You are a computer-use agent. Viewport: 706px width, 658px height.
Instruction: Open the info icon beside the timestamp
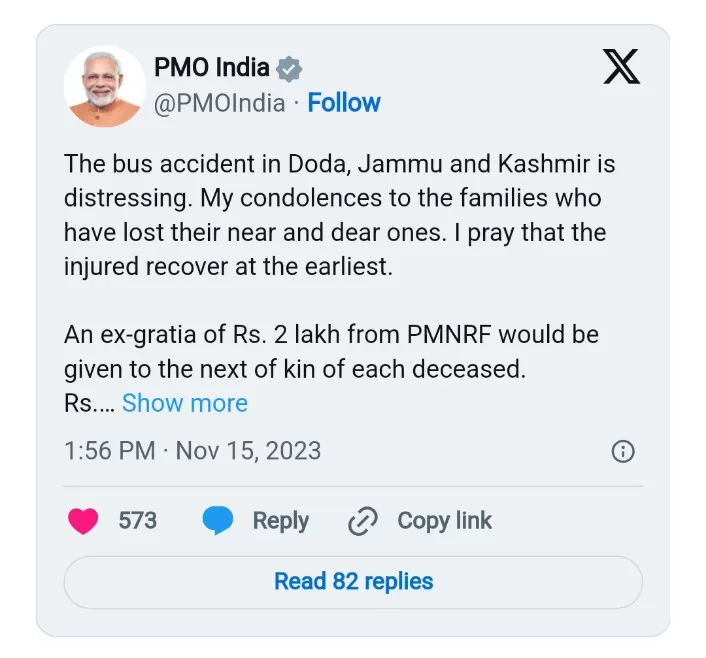622,451
